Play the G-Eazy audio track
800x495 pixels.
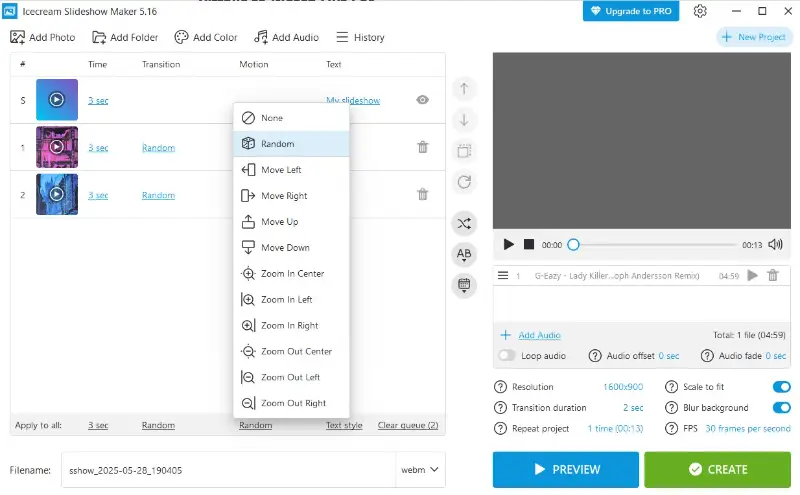click(x=753, y=276)
